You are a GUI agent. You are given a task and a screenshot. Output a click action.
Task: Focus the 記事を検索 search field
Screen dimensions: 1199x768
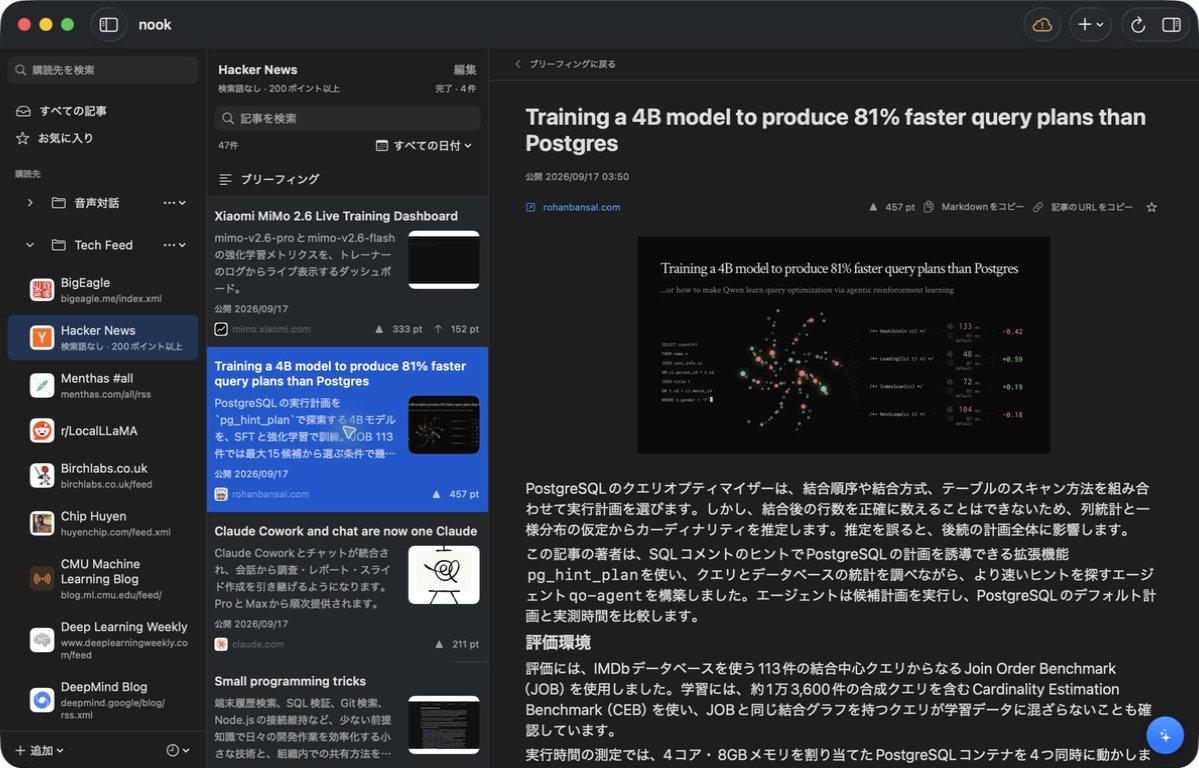tap(347, 118)
